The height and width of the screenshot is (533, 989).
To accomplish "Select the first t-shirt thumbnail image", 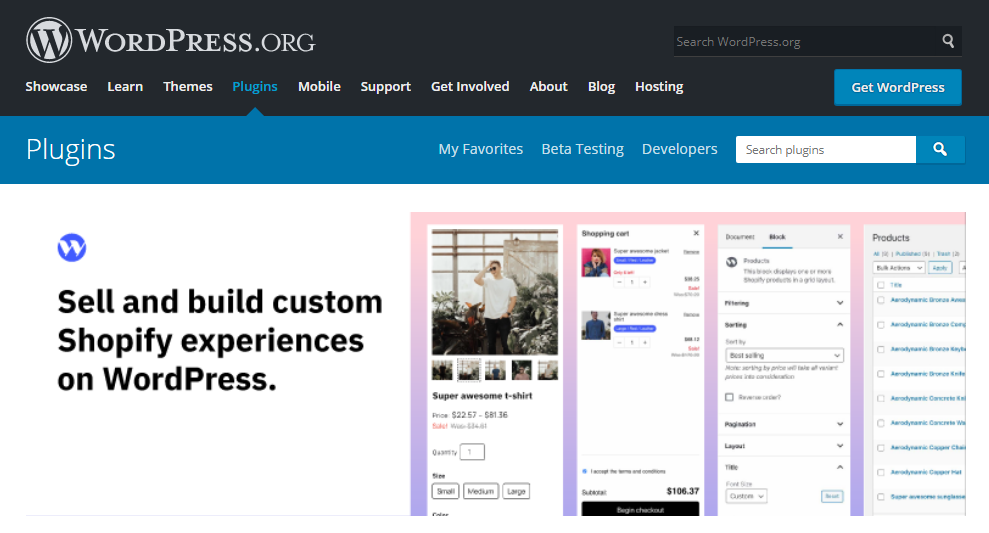I will [442, 370].
